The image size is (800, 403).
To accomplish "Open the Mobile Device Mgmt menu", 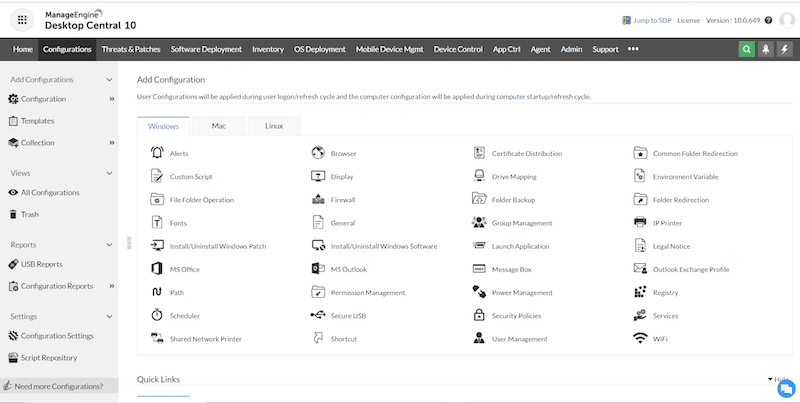I will (390, 49).
